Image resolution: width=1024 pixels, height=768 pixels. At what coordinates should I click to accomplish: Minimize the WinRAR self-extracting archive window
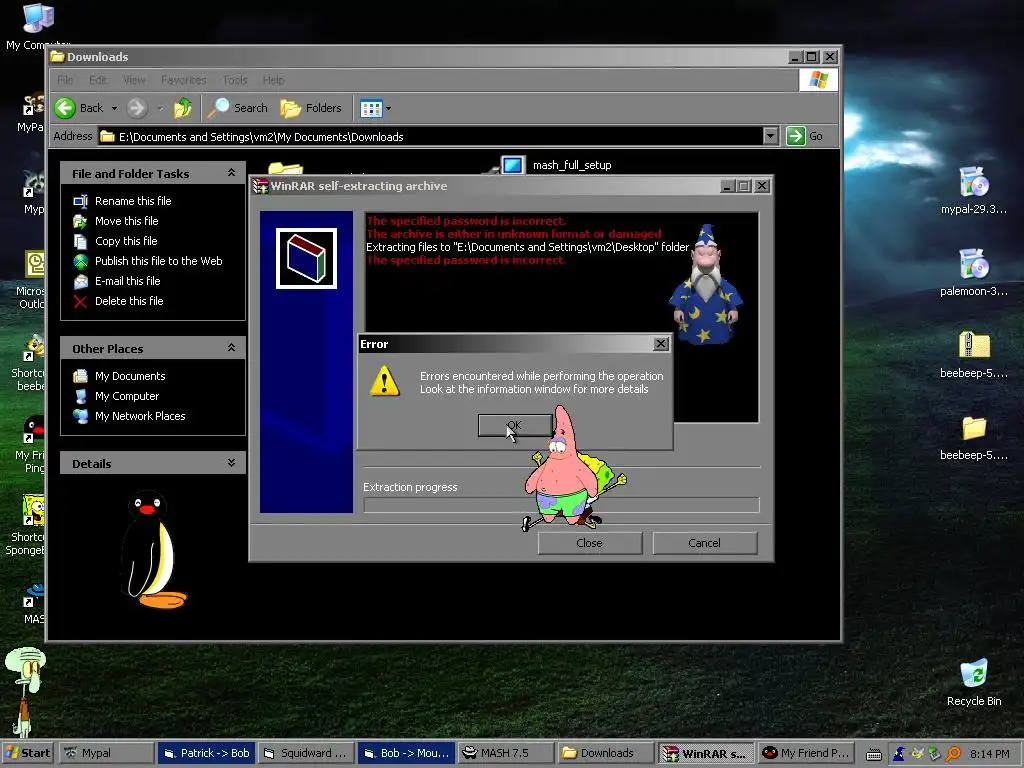728,186
